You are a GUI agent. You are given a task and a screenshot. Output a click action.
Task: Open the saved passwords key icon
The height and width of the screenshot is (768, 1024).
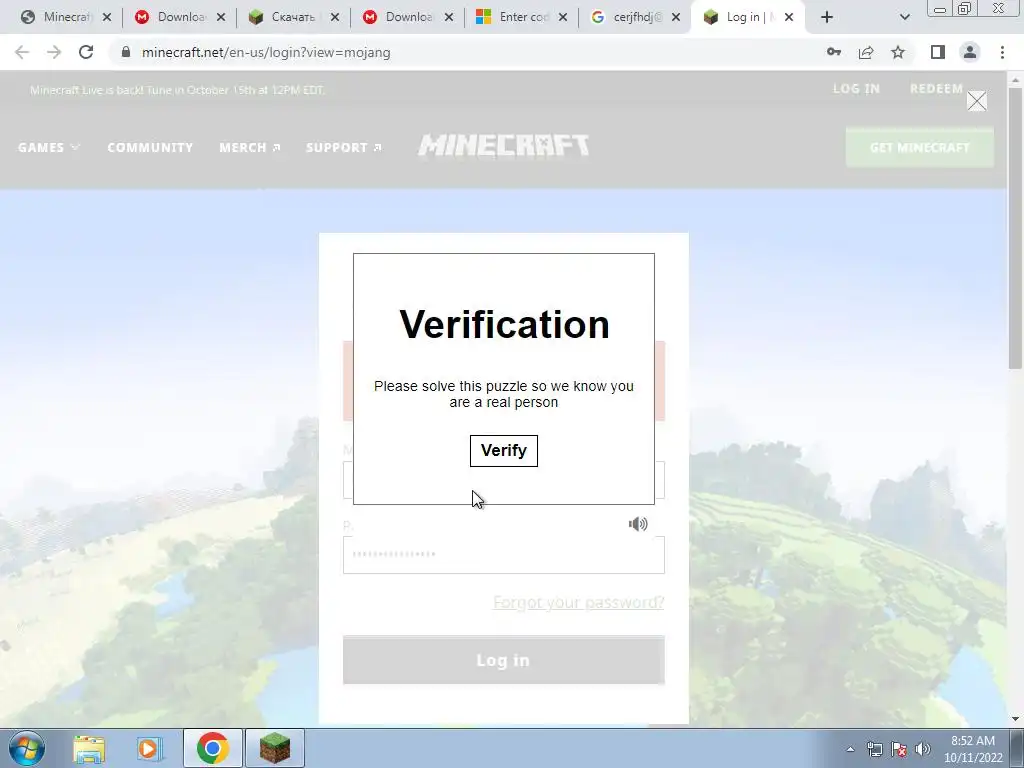tap(834, 52)
